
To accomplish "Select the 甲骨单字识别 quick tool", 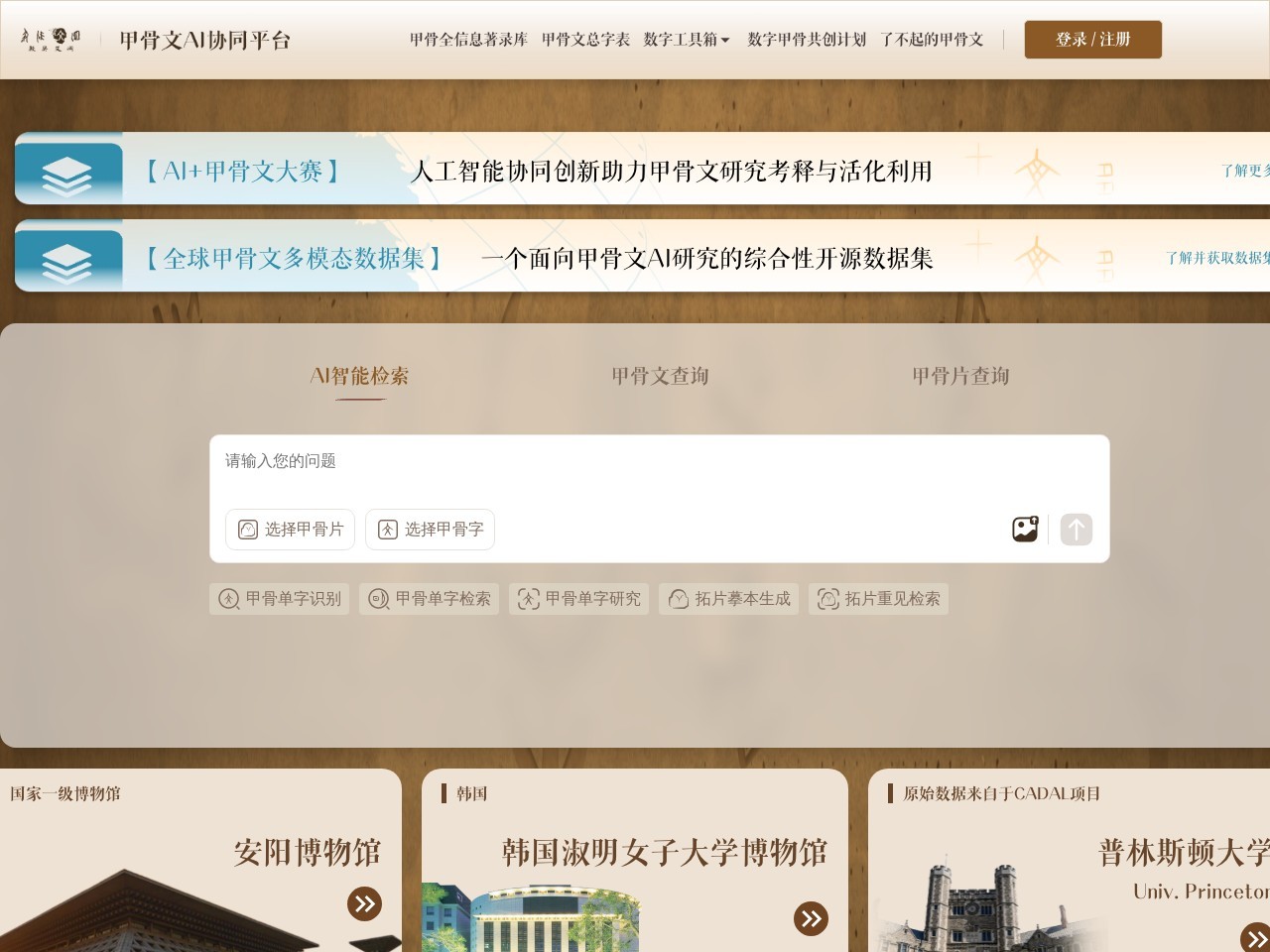I will [x=279, y=599].
